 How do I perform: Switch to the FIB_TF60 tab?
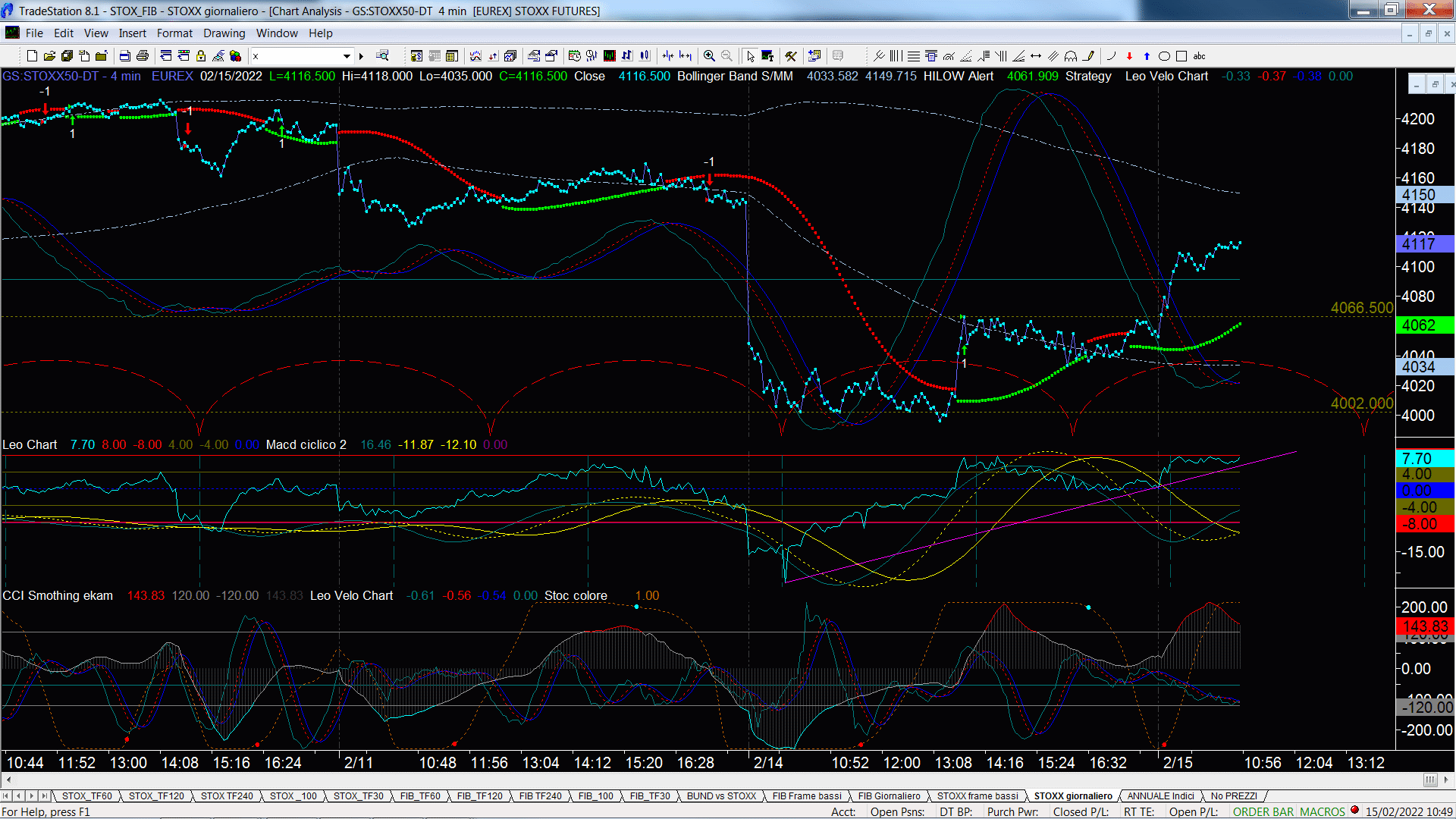tap(420, 795)
